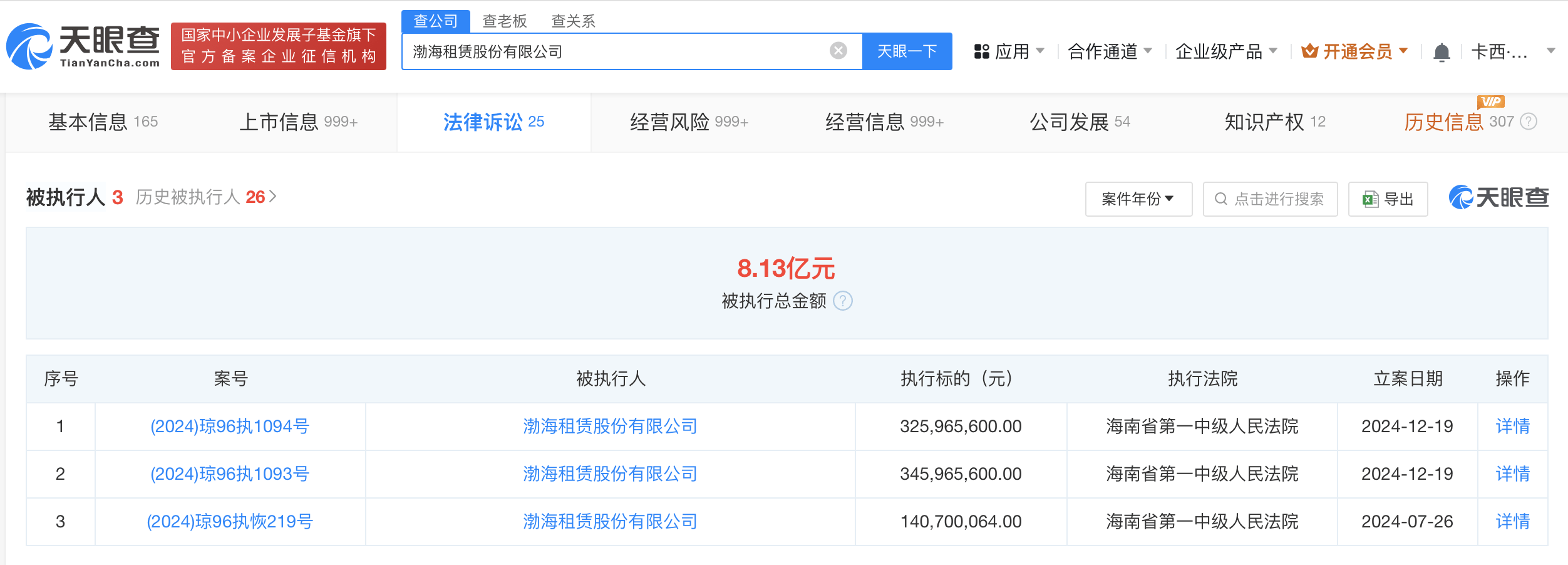Open 详情 for case 1094号
The width and height of the screenshot is (1568, 565).
coord(1512,427)
